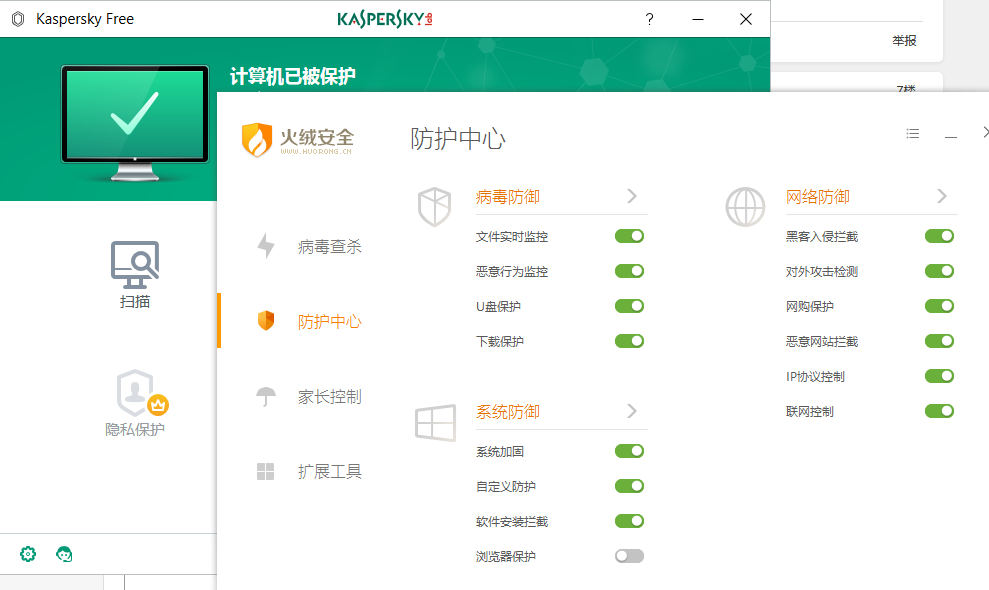
Task: Click the Kaspersky scan monitor icon
Action: (135, 264)
